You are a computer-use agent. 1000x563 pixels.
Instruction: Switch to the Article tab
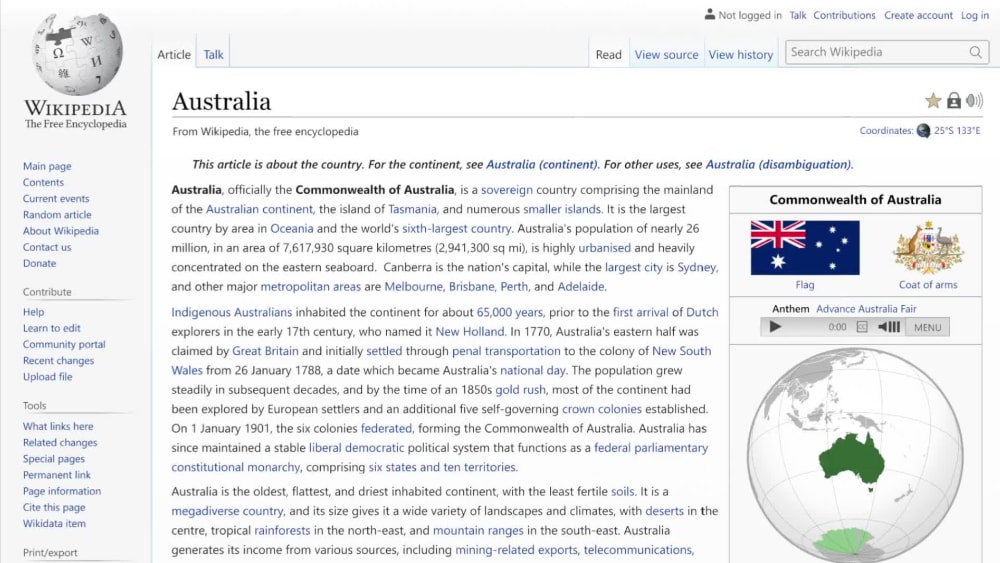(173, 54)
